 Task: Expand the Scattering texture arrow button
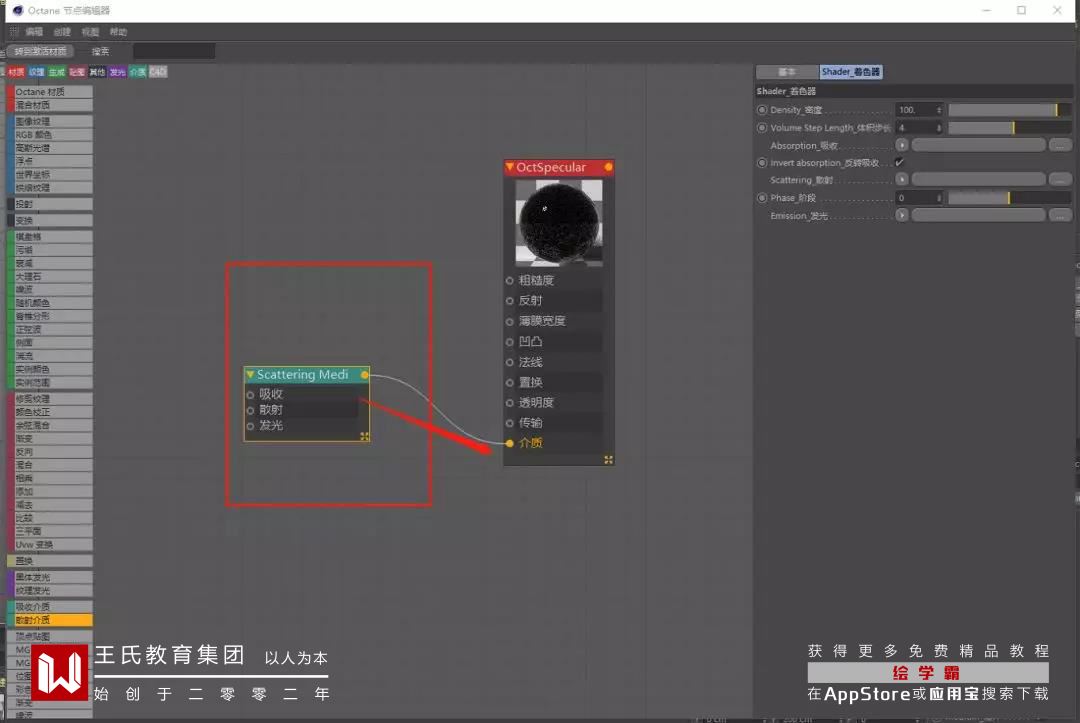tap(902, 179)
